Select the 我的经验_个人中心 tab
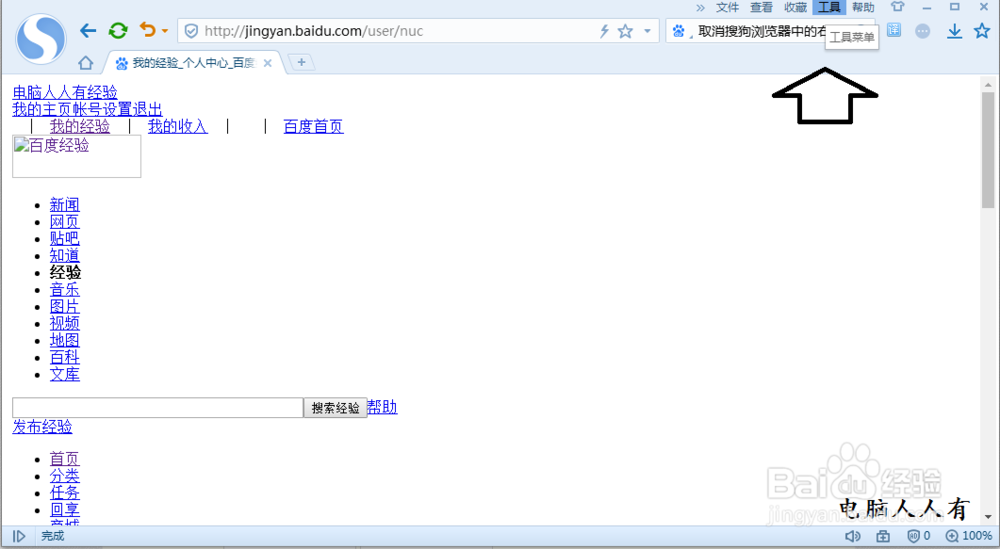Screen dimensions: 1000x549 click(x=193, y=62)
